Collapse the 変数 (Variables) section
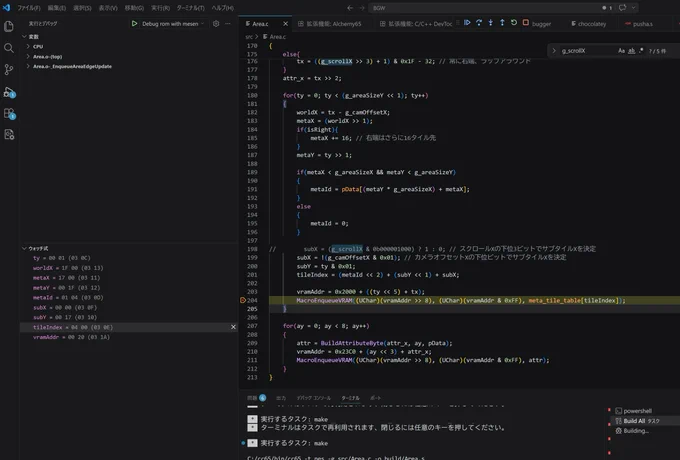This screenshot has width=680, height=460. pos(25,37)
